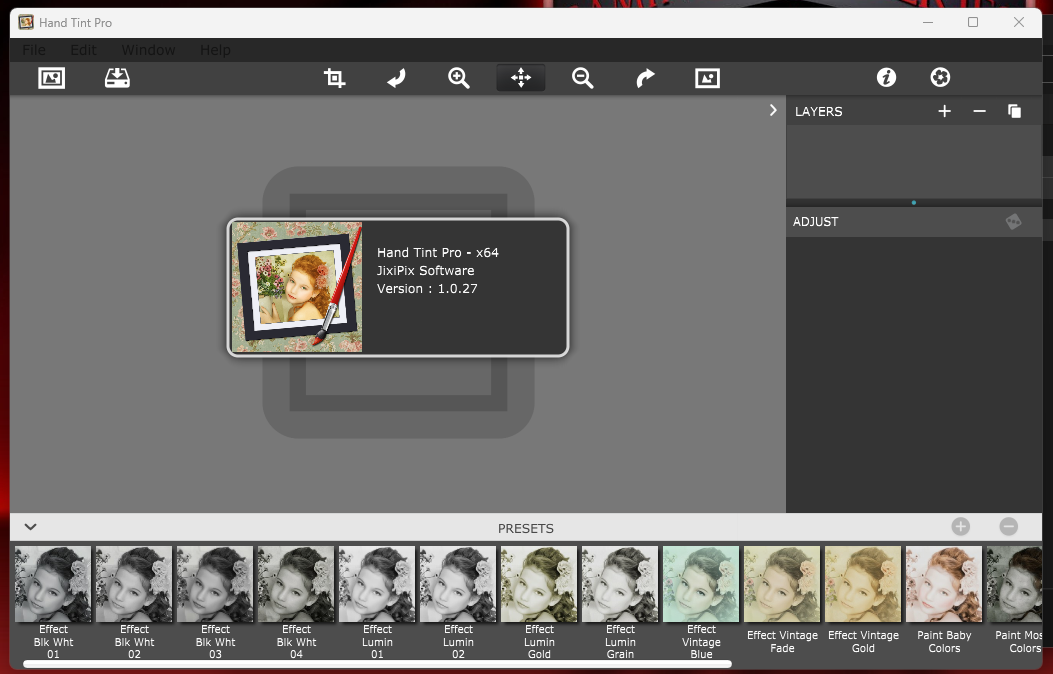Click the randomize dice icon in Adjust
The image size is (1053, 674).
coord(1013,222)
